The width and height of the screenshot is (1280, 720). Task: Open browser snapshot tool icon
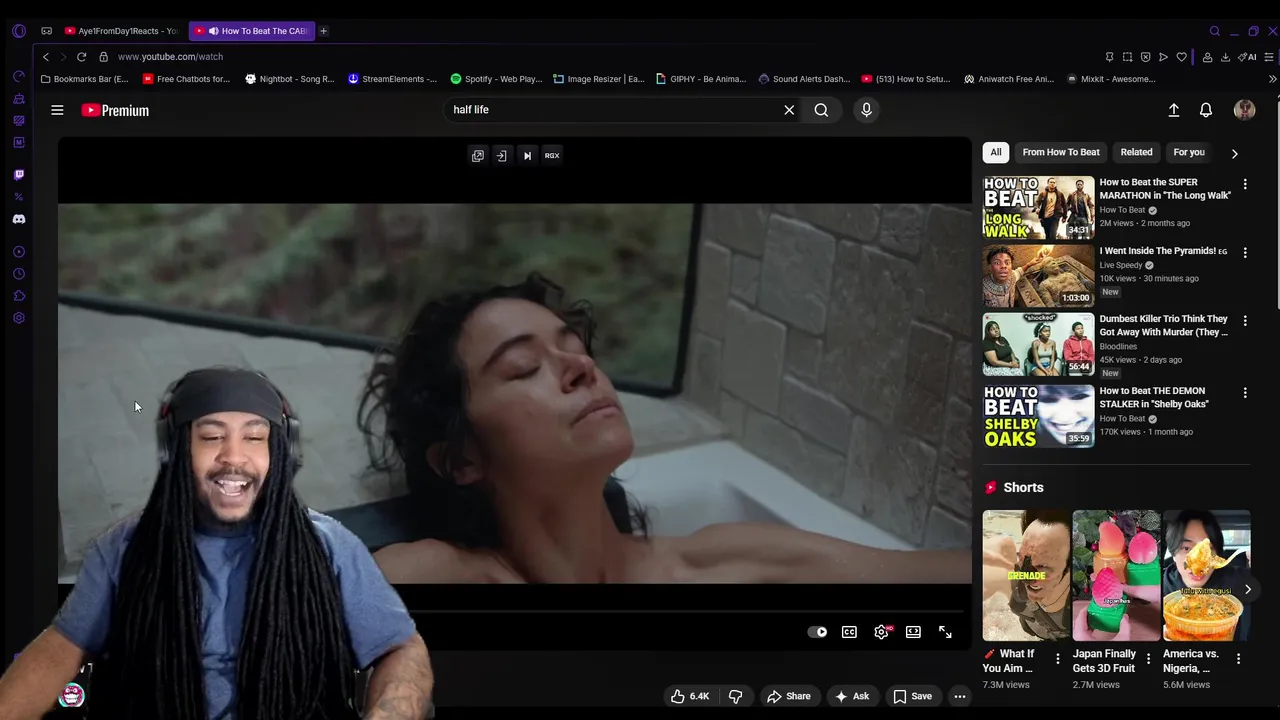click(x=1127, y=57)
